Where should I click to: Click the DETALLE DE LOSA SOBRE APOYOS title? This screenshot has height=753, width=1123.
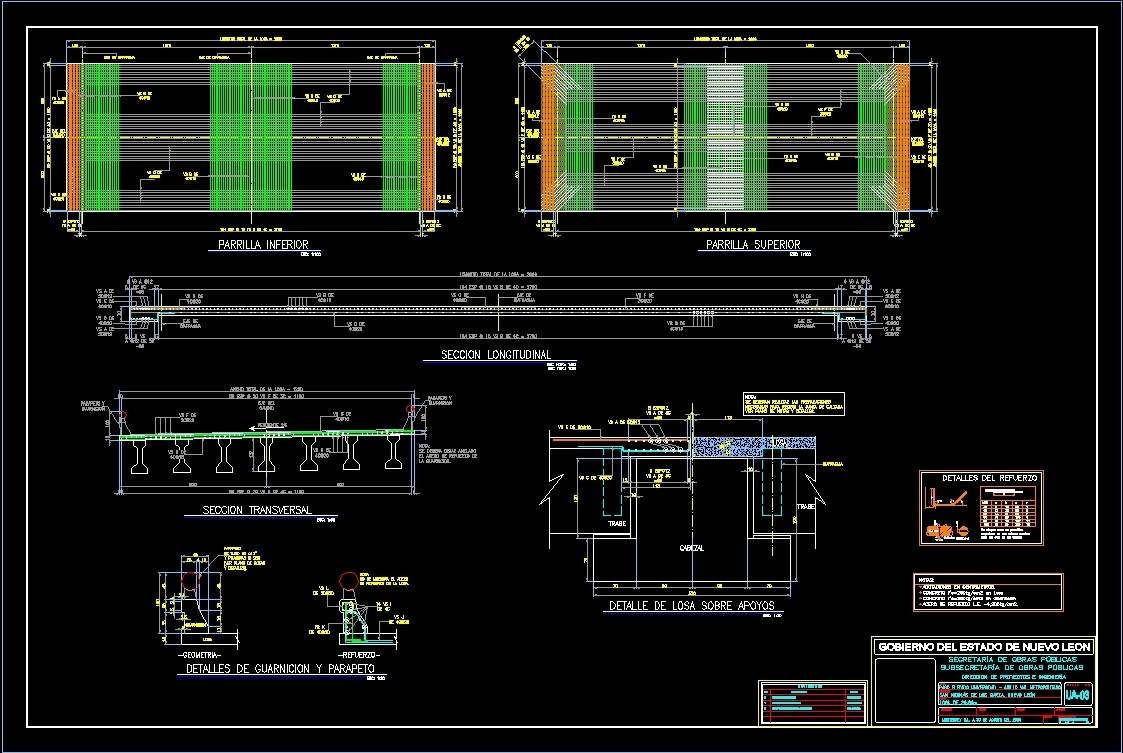(693, 604)
